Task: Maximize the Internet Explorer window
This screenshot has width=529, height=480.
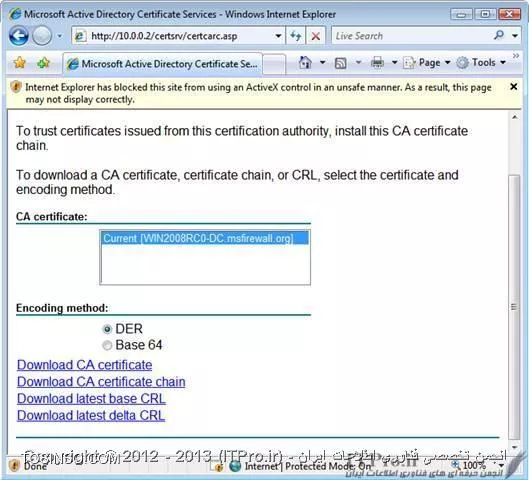Action: click(485, 14)
